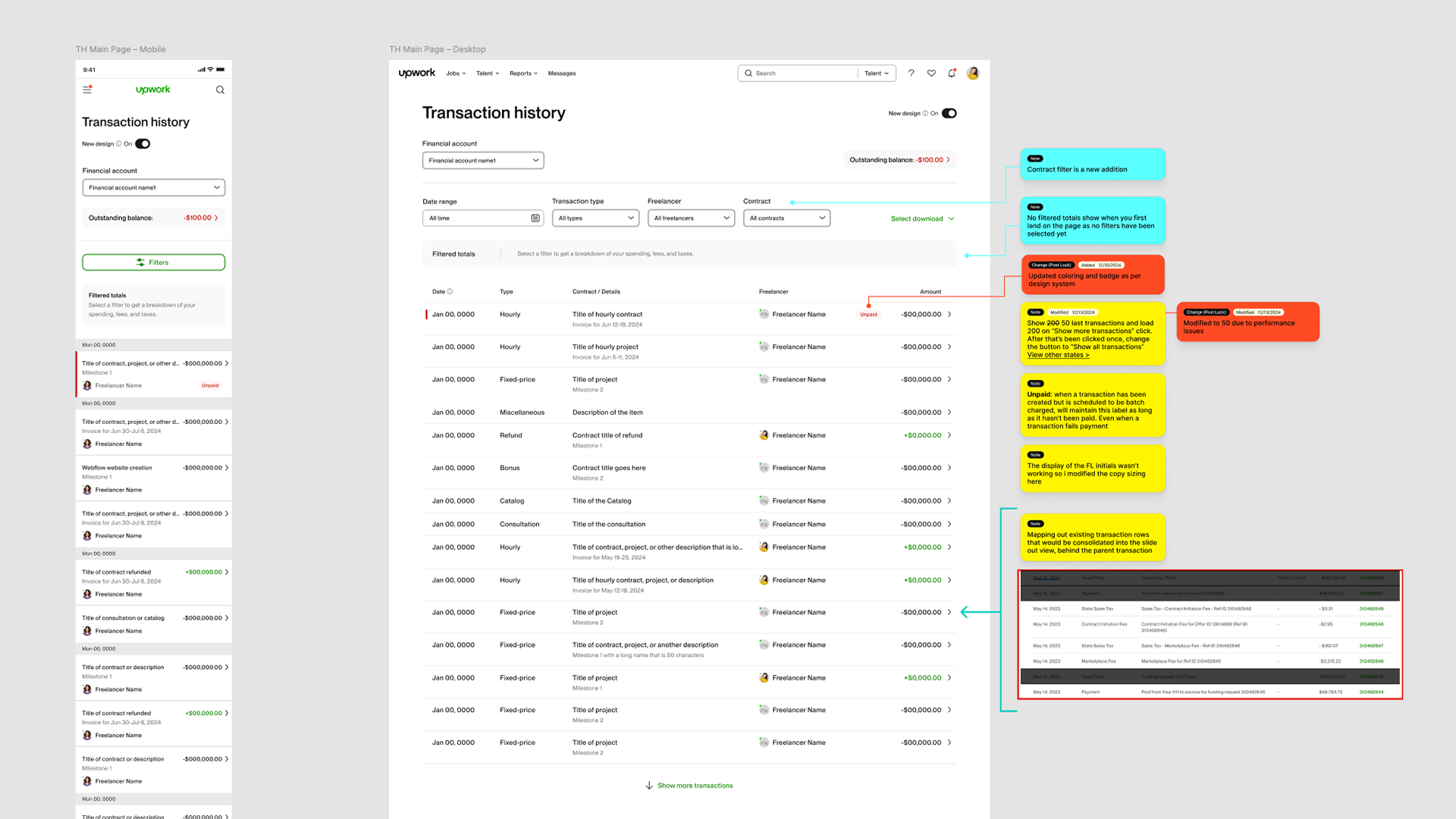The height and width of the screenshot is (819, 1456).
Task: Click mobile hamburger menu icon
Action: pyautogui.click(x=87, y=89)
